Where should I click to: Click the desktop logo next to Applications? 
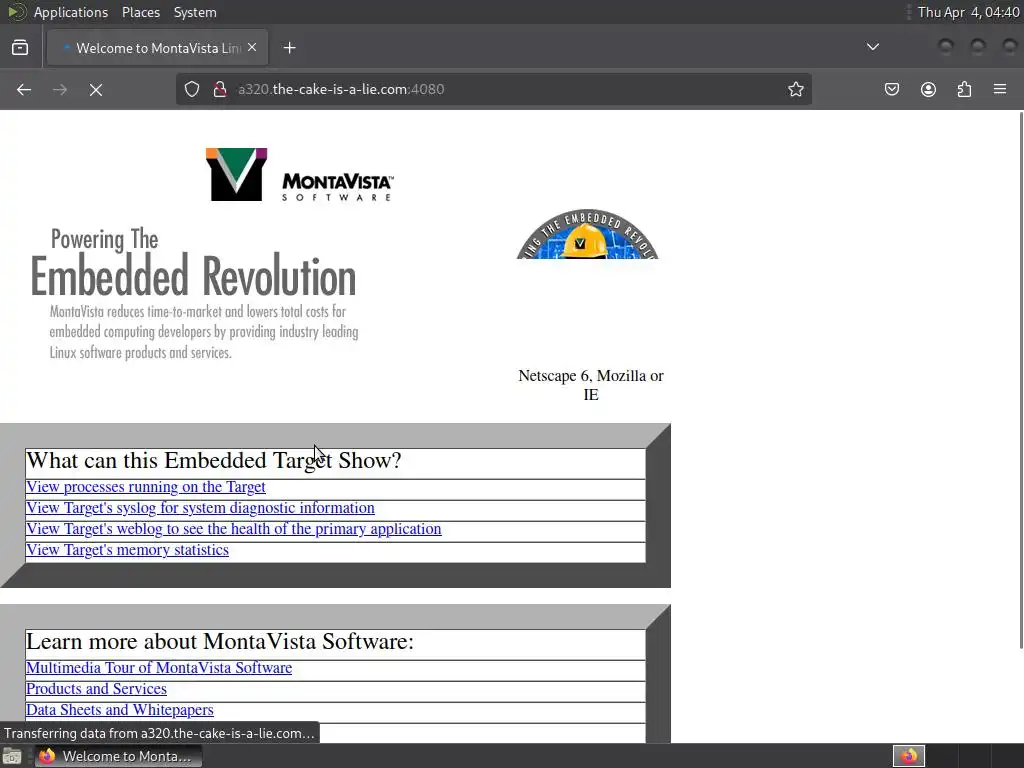coord(16,12)
